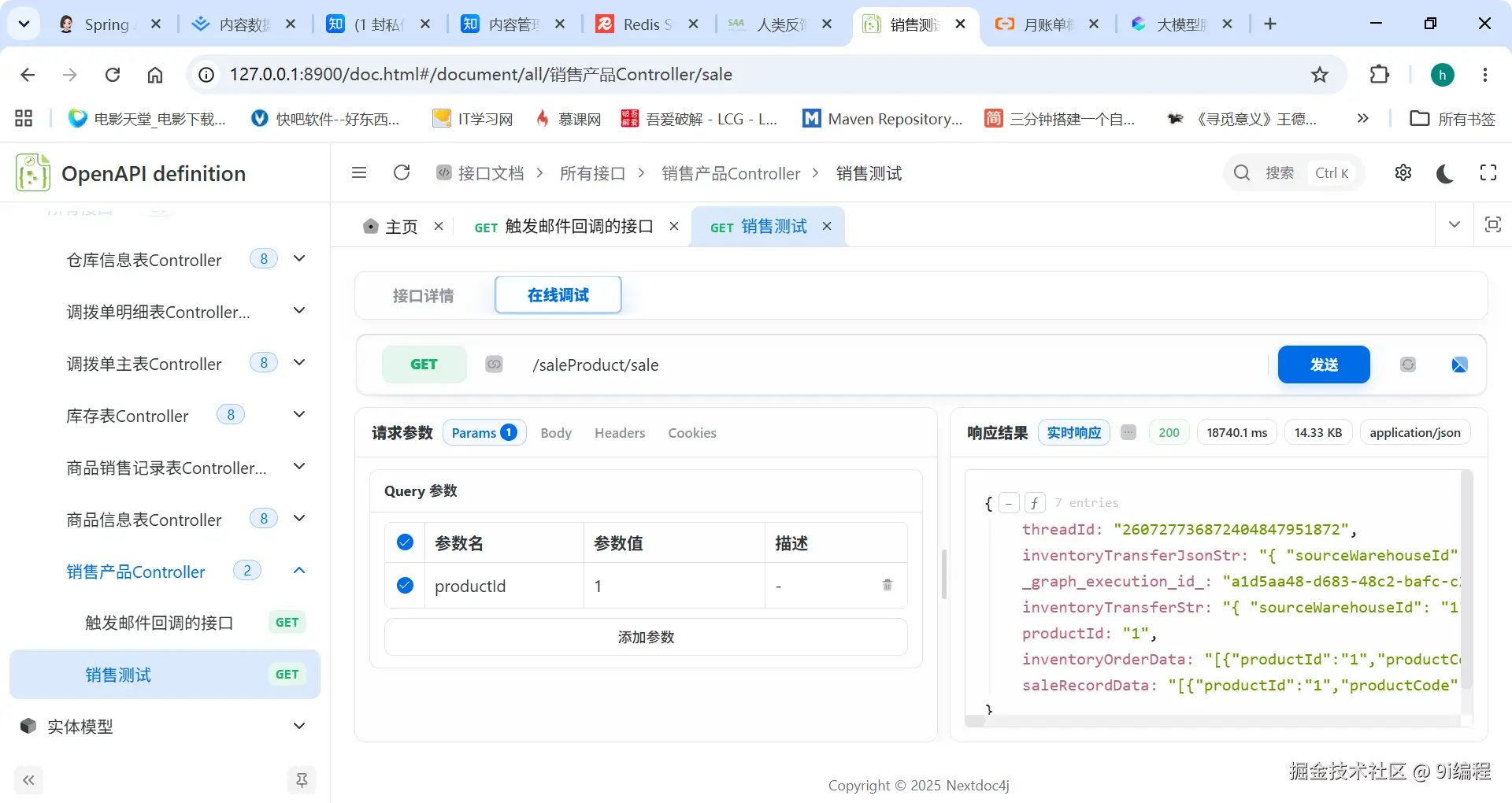The width and height of the screenshot is (1512, 803).
Task: Collapse 销售产品Controller group
Action: click(299, 570)
